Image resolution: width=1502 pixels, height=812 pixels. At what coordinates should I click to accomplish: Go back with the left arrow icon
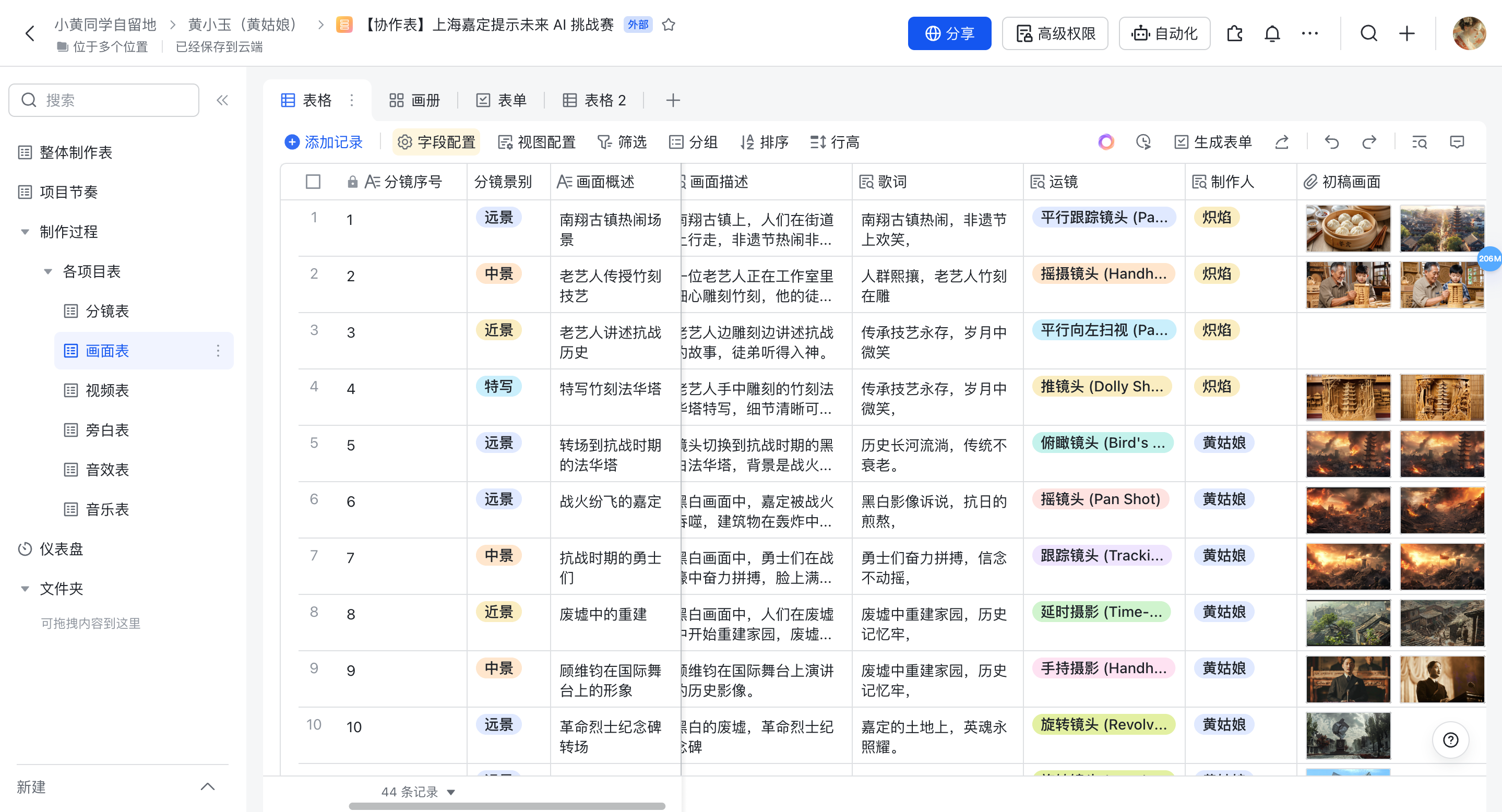click(x=30, y=33)
